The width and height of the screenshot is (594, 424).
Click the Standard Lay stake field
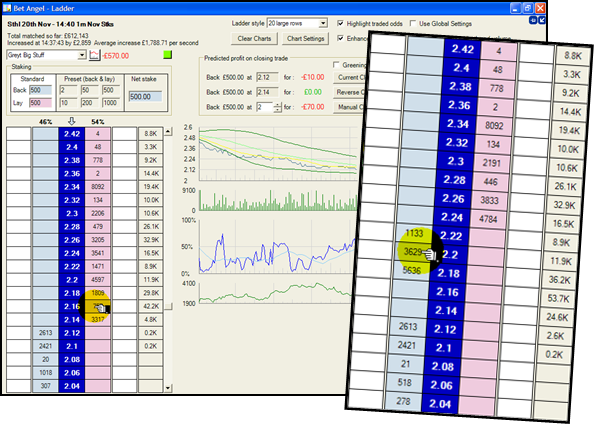[x=41, y=103]
